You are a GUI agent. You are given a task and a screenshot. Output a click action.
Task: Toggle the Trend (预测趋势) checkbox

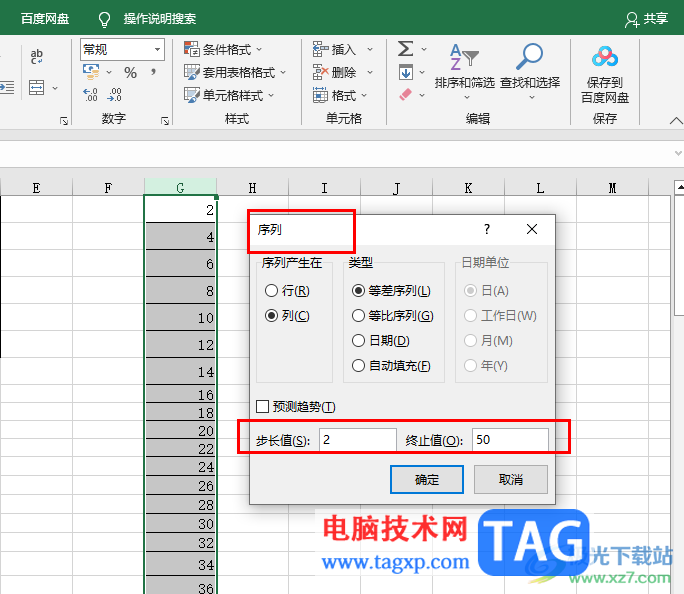point(263,406)
